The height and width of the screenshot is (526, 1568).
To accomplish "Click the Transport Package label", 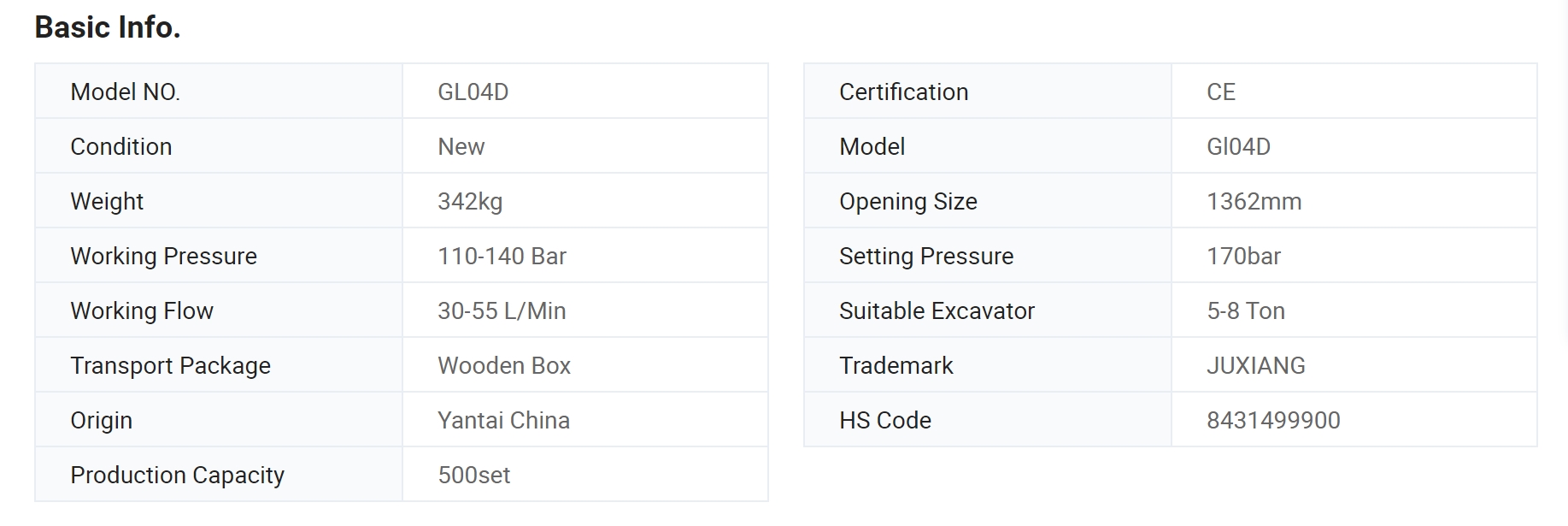I will (170, 365).
